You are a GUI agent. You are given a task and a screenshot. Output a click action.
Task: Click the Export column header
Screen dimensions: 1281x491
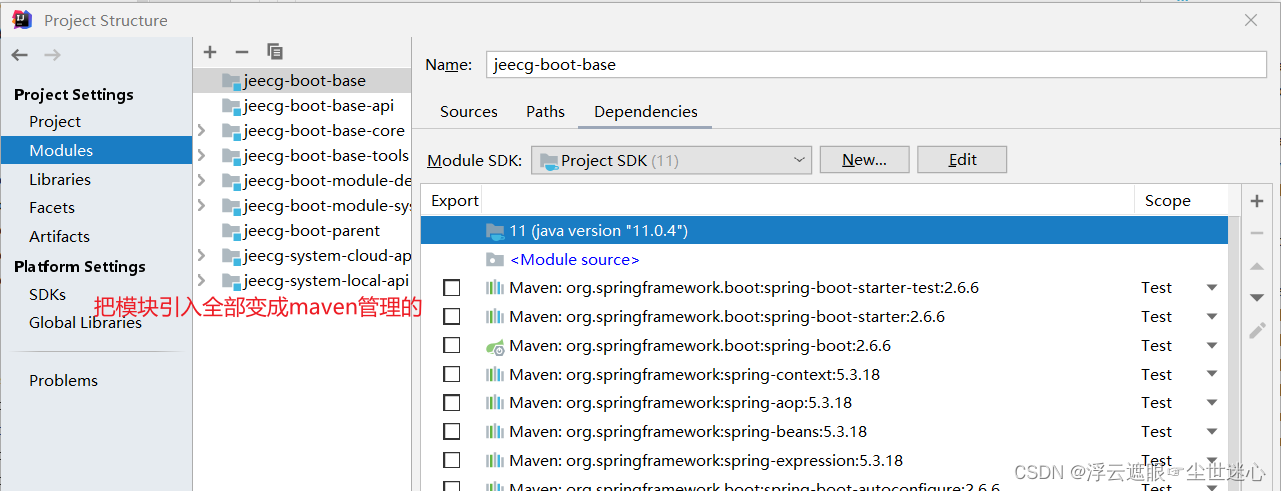pos(454,201)
